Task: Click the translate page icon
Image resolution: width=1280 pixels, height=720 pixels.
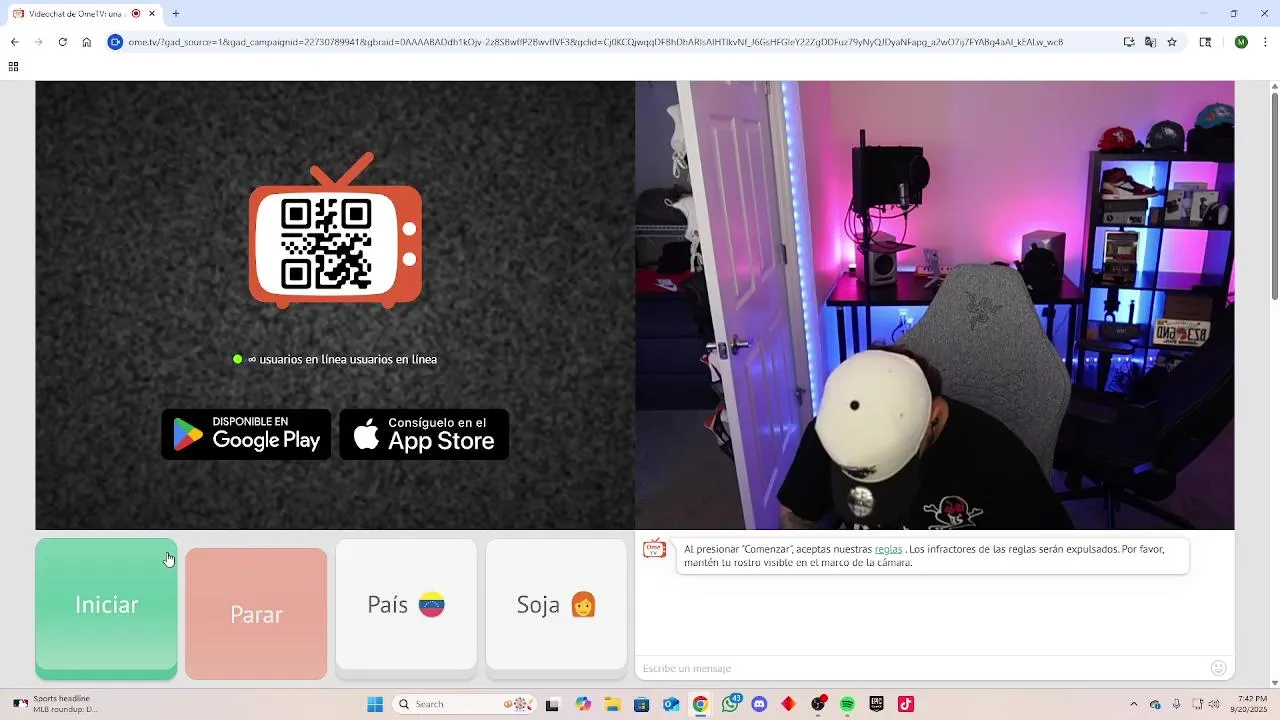Action: tap(1150, 42)
